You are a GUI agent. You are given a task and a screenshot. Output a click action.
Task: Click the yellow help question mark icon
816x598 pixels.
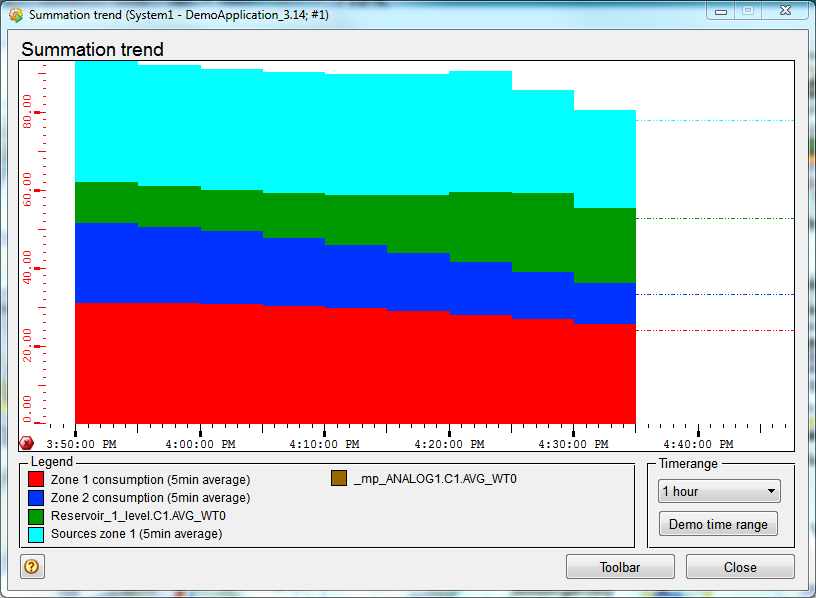click(32, 566)
